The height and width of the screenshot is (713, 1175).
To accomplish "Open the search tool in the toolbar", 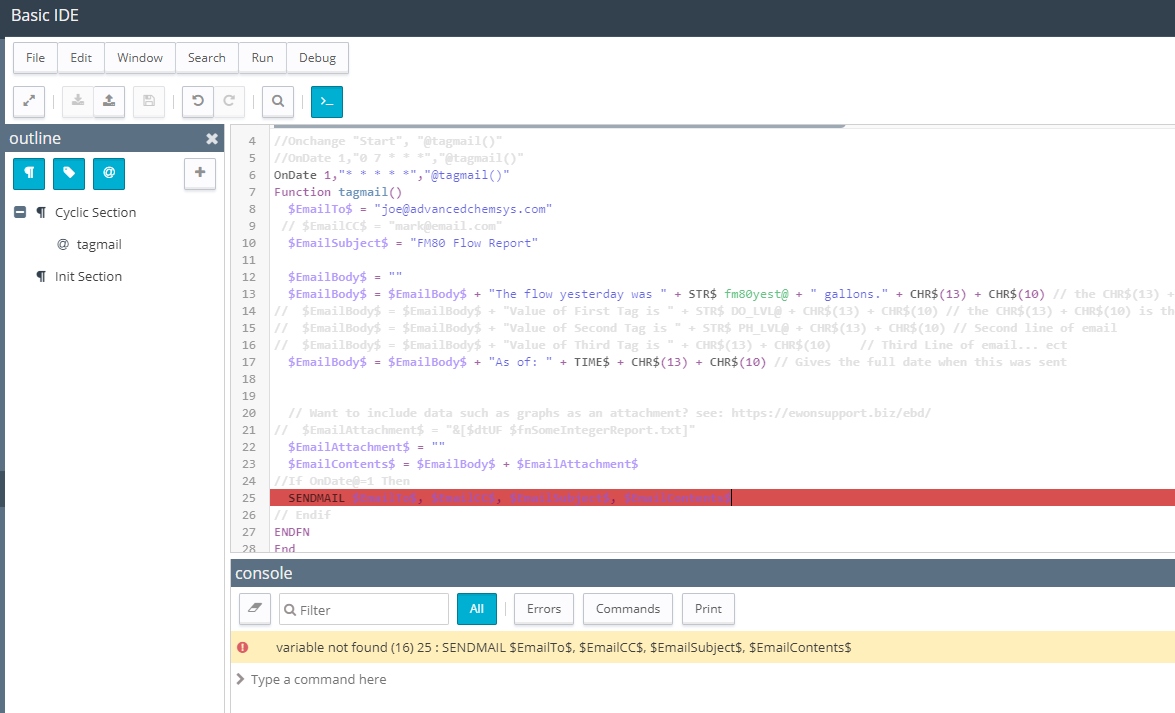I will [x=277, y=101].
